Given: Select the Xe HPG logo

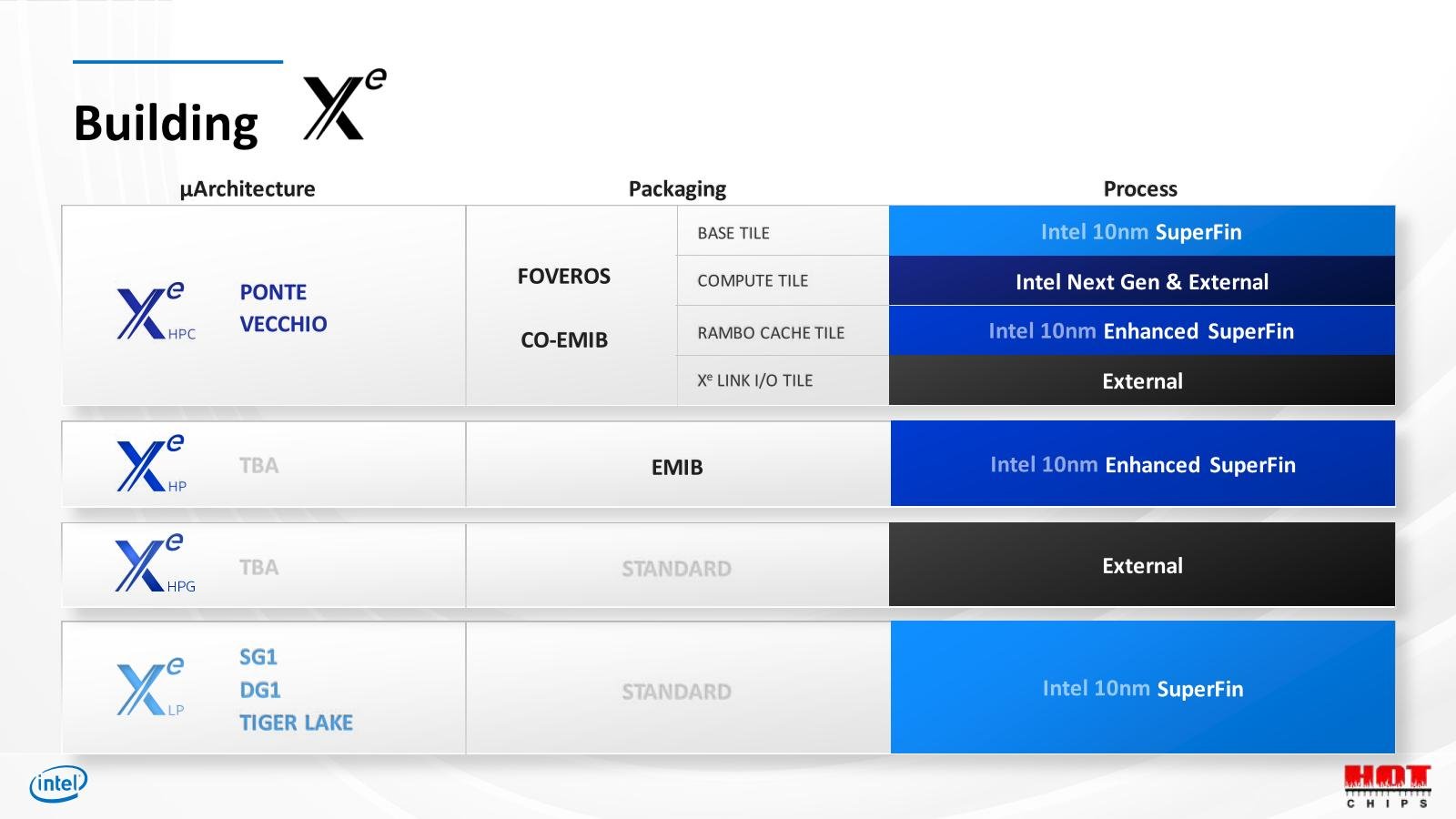Looking at the screenshot, I should click(155, 564).
